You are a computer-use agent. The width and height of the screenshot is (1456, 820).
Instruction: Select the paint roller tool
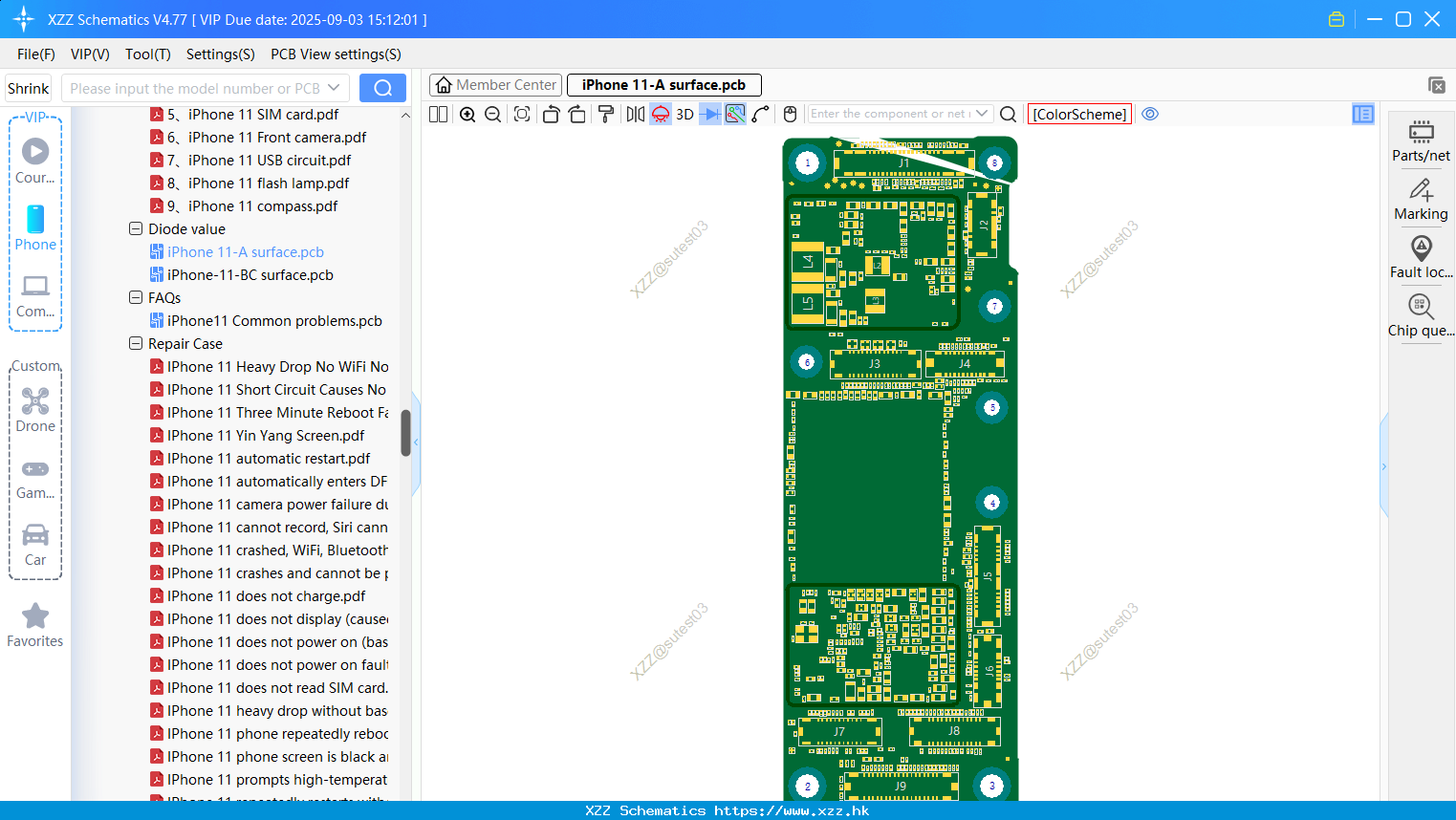coord(606,114)
